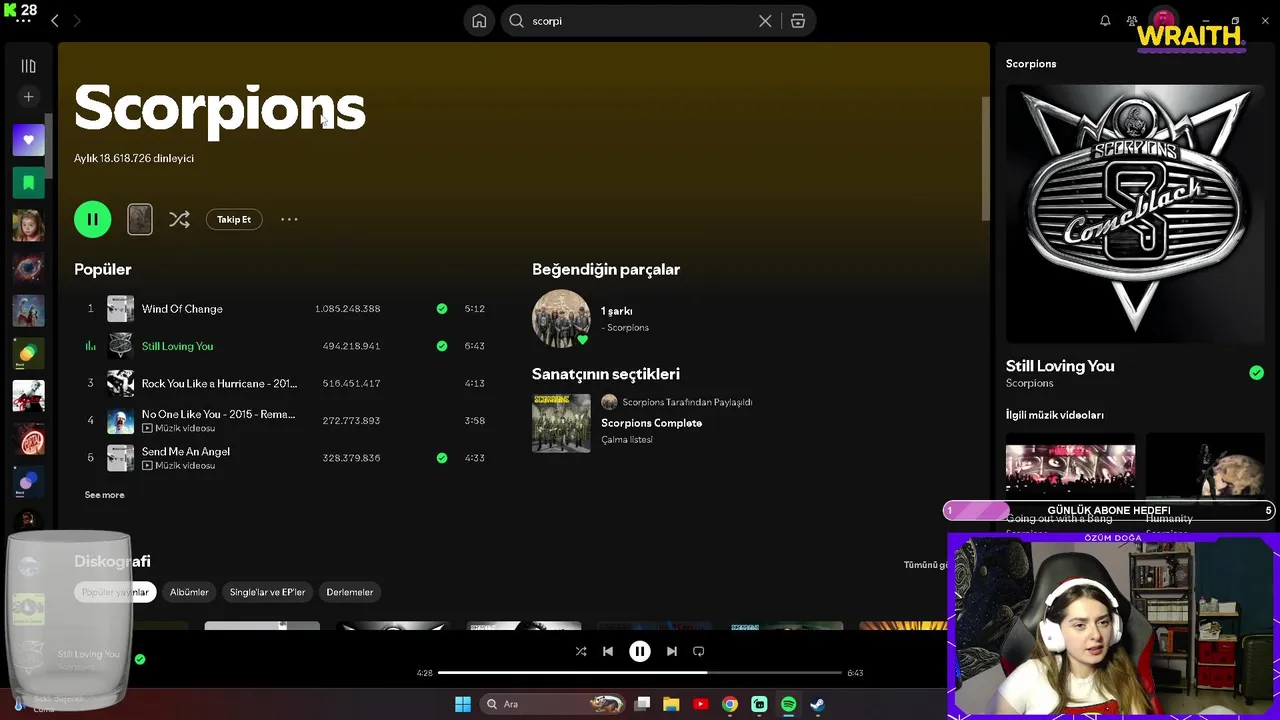Click the main page vertical scrollbar
Image resolution: width=1280 pixels, height=720 pixels.
(985, 158)
